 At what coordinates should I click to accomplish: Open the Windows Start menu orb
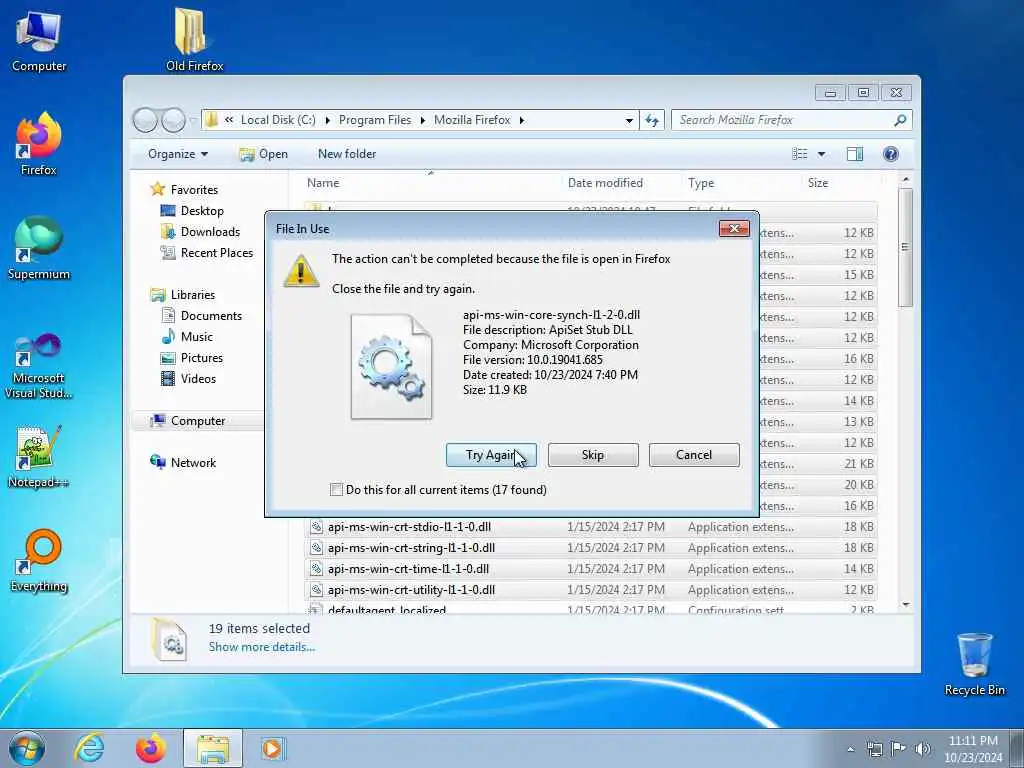pos(27,748)
